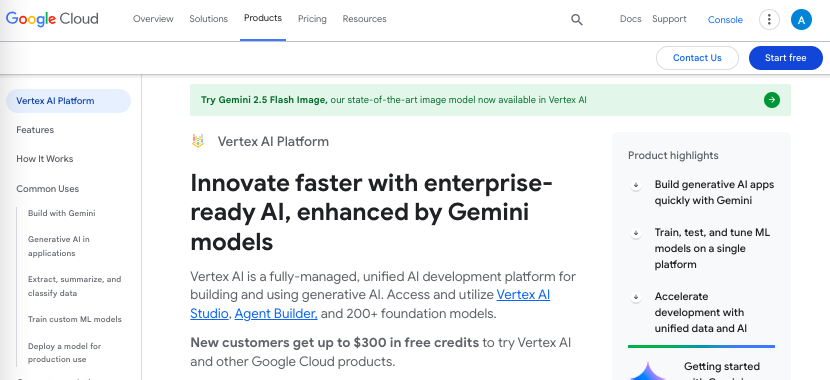Expand "Train, test, and tune ML" arrow
Screen dimensions: 830x380
(636, 233)
